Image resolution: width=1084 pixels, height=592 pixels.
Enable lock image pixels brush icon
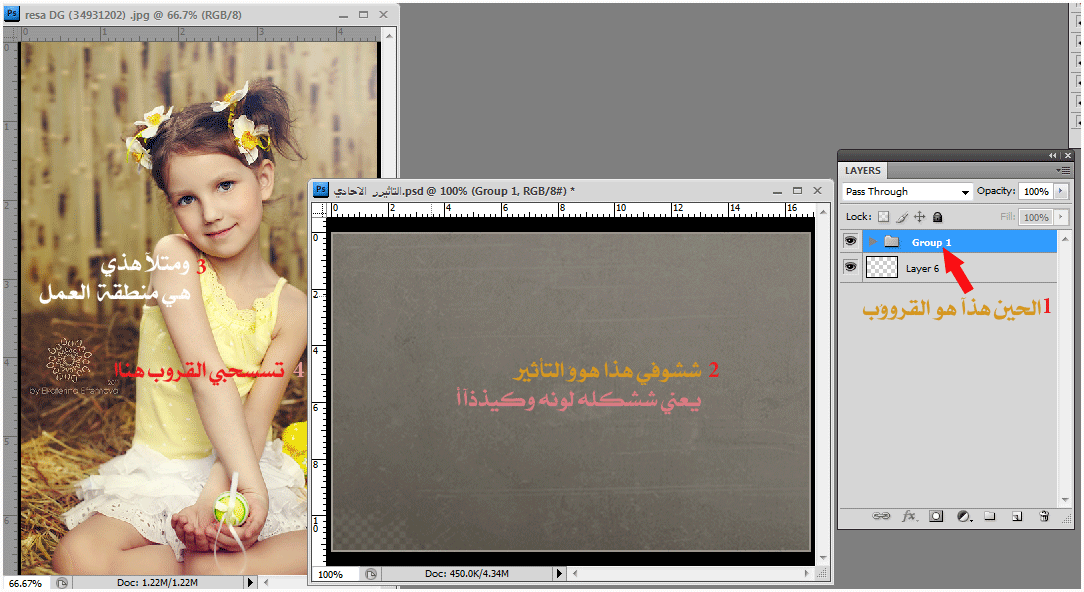pos(901,217)
